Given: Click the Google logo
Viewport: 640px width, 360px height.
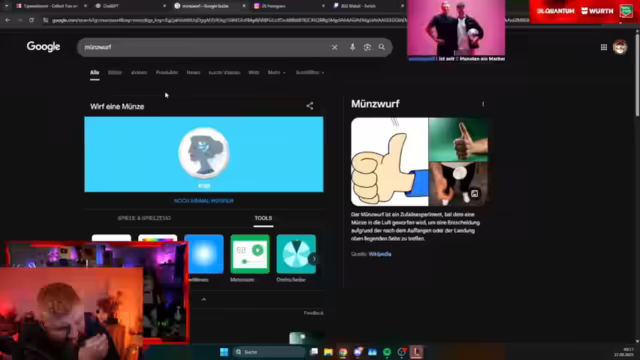Looking at the screenshot, I should coord(43,47).
